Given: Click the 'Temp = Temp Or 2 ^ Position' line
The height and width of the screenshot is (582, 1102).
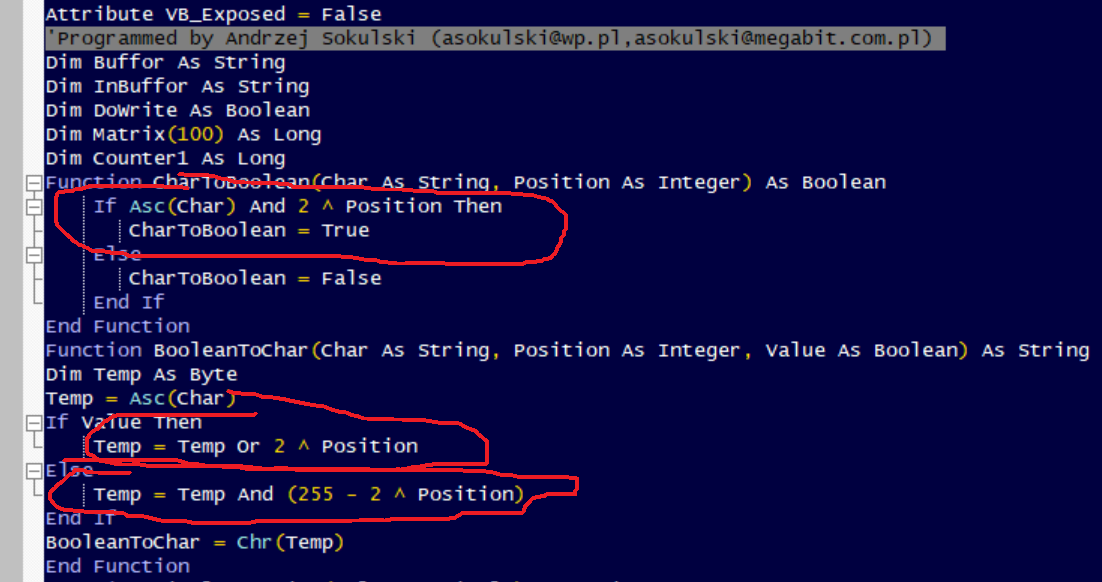Looking at the screenshot, I should pyautogui.click(x=255, y=447).
